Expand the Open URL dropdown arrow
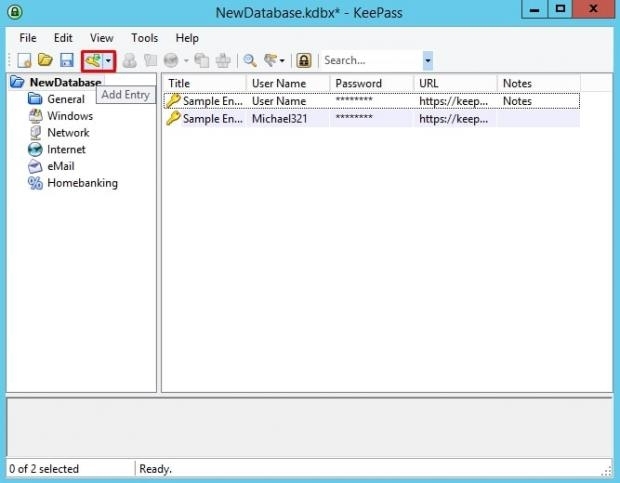 [186, 61]
